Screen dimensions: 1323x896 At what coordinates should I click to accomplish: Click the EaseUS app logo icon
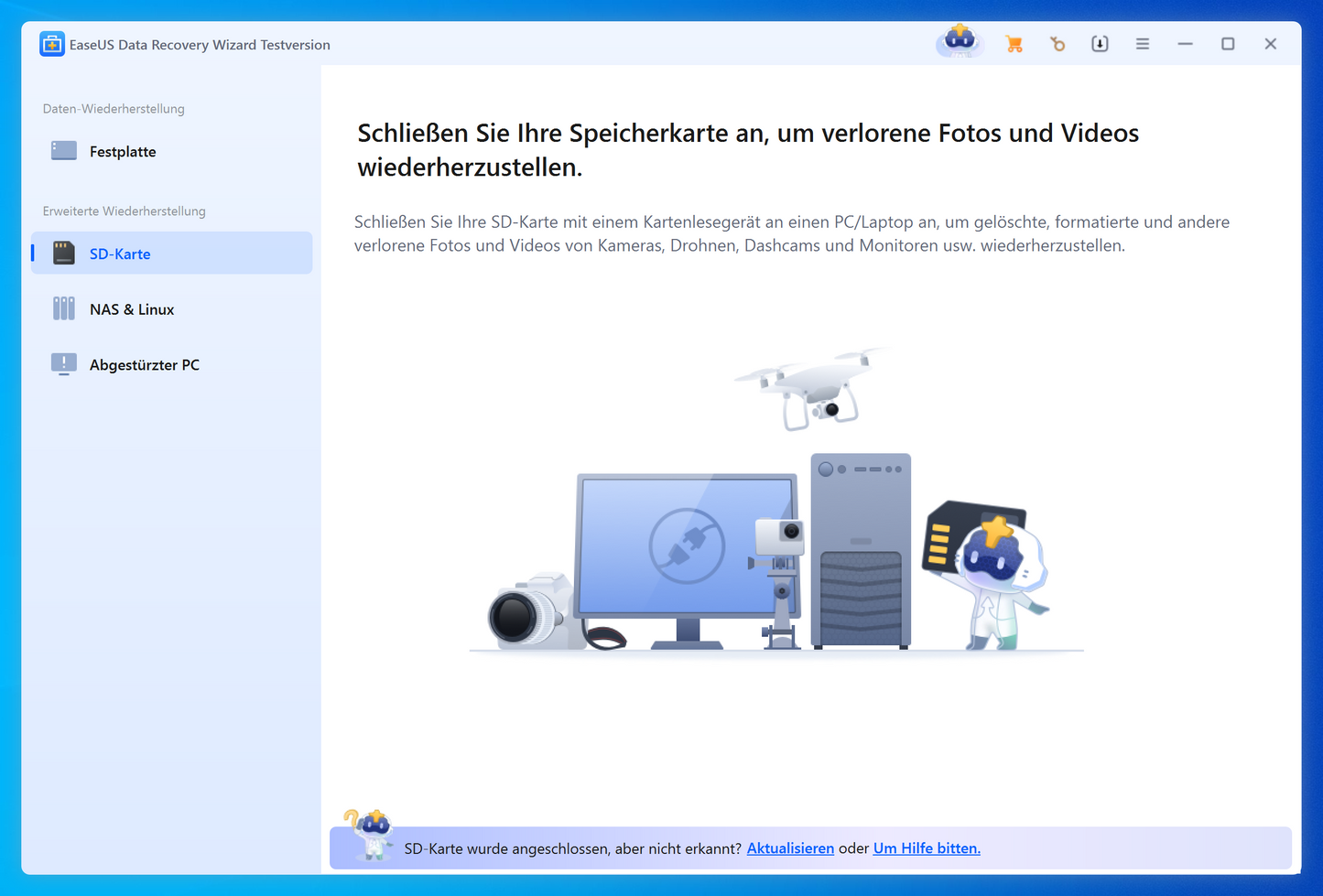coord(52,44)
